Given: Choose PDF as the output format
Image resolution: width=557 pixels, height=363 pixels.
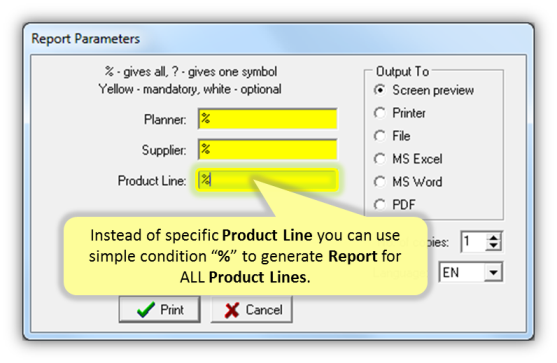Looking at the screenshot, I should click(380, 205).
